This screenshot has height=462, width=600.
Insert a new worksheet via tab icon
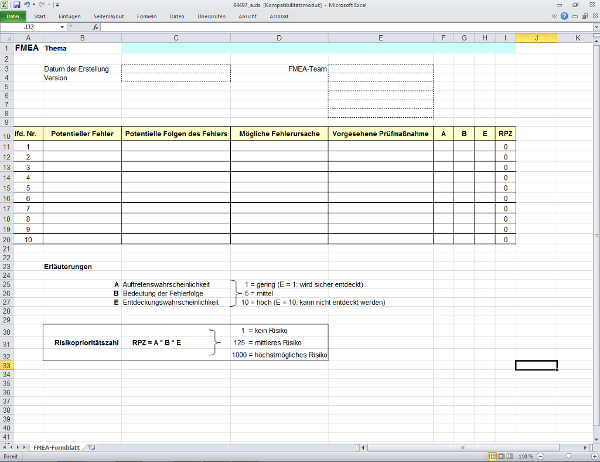[x=90, y=446]
